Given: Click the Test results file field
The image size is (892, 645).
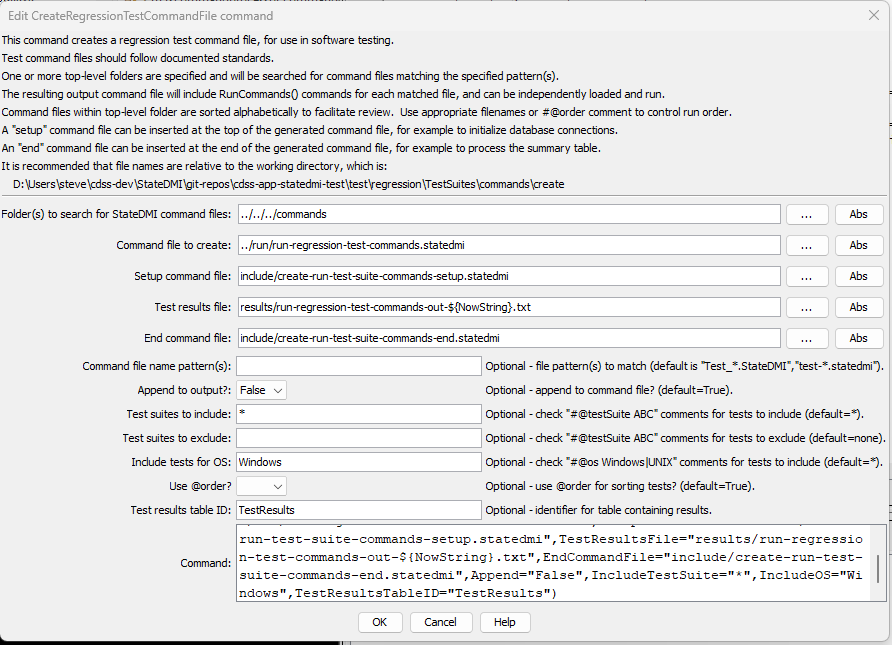Looking at the screenshot, I should tap(509, 307).
